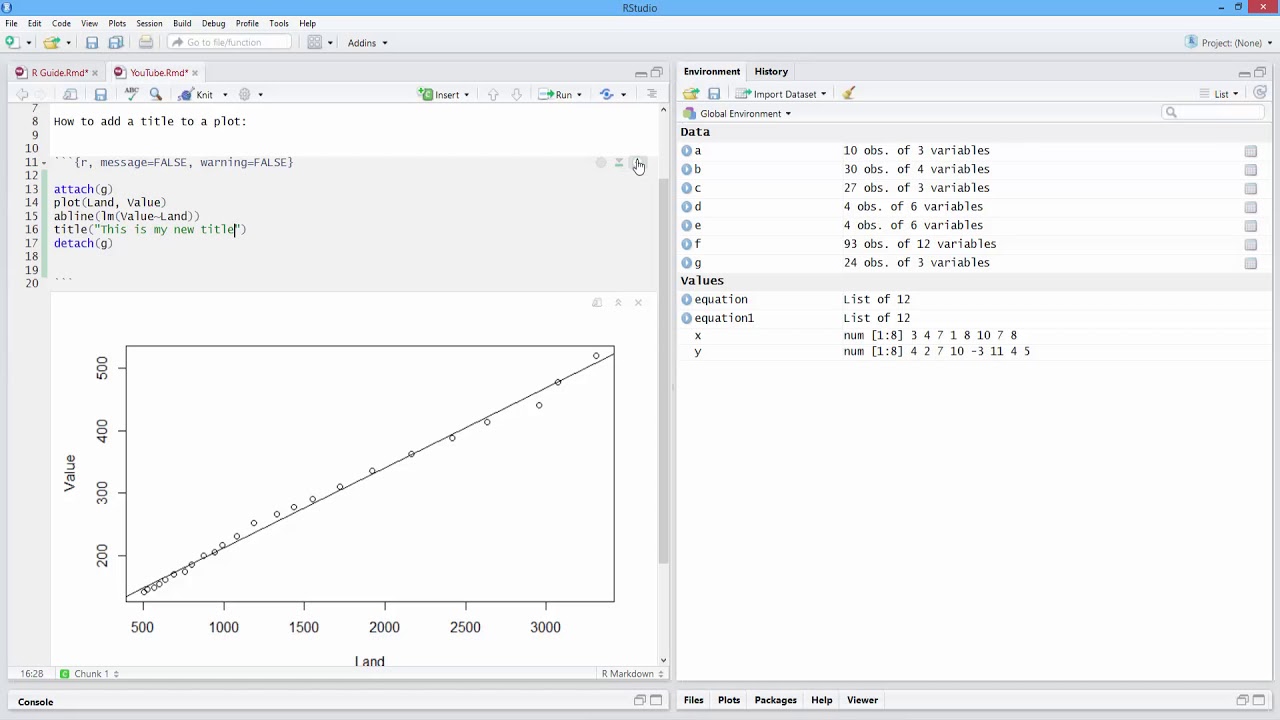Go to next chunk down arrow
Viewport: 1280px width, 720px height.
516,94
